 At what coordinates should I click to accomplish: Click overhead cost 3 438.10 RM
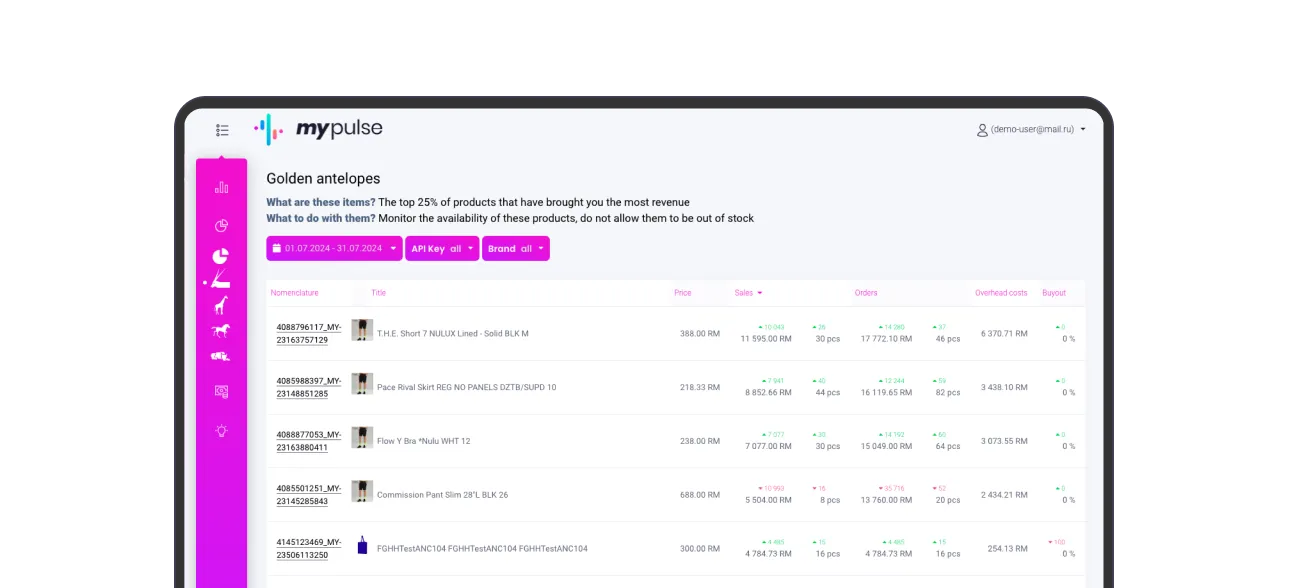pos(1004,387)
